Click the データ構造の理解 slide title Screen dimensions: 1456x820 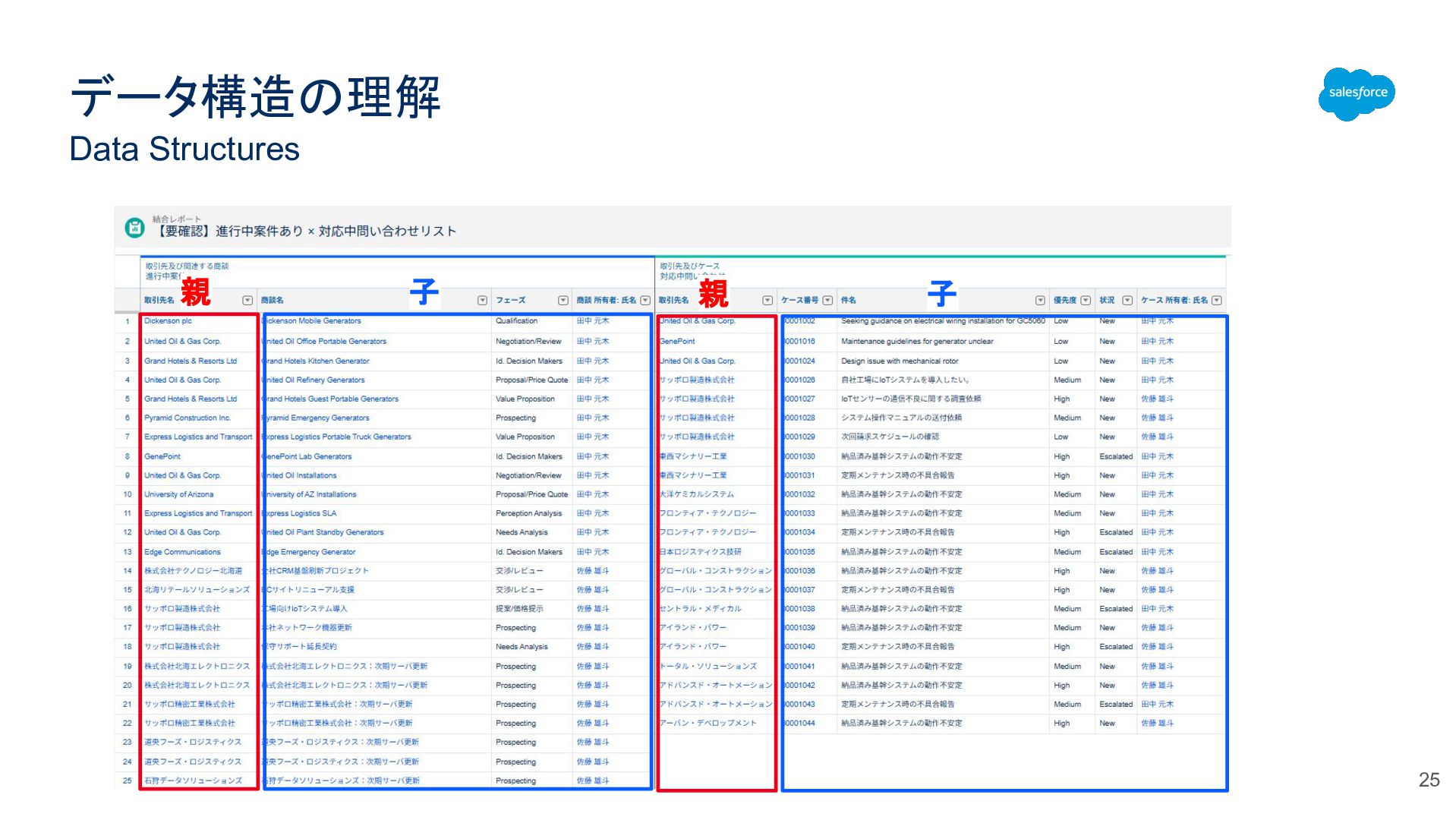pyautogui.click(x=255, y=97)
